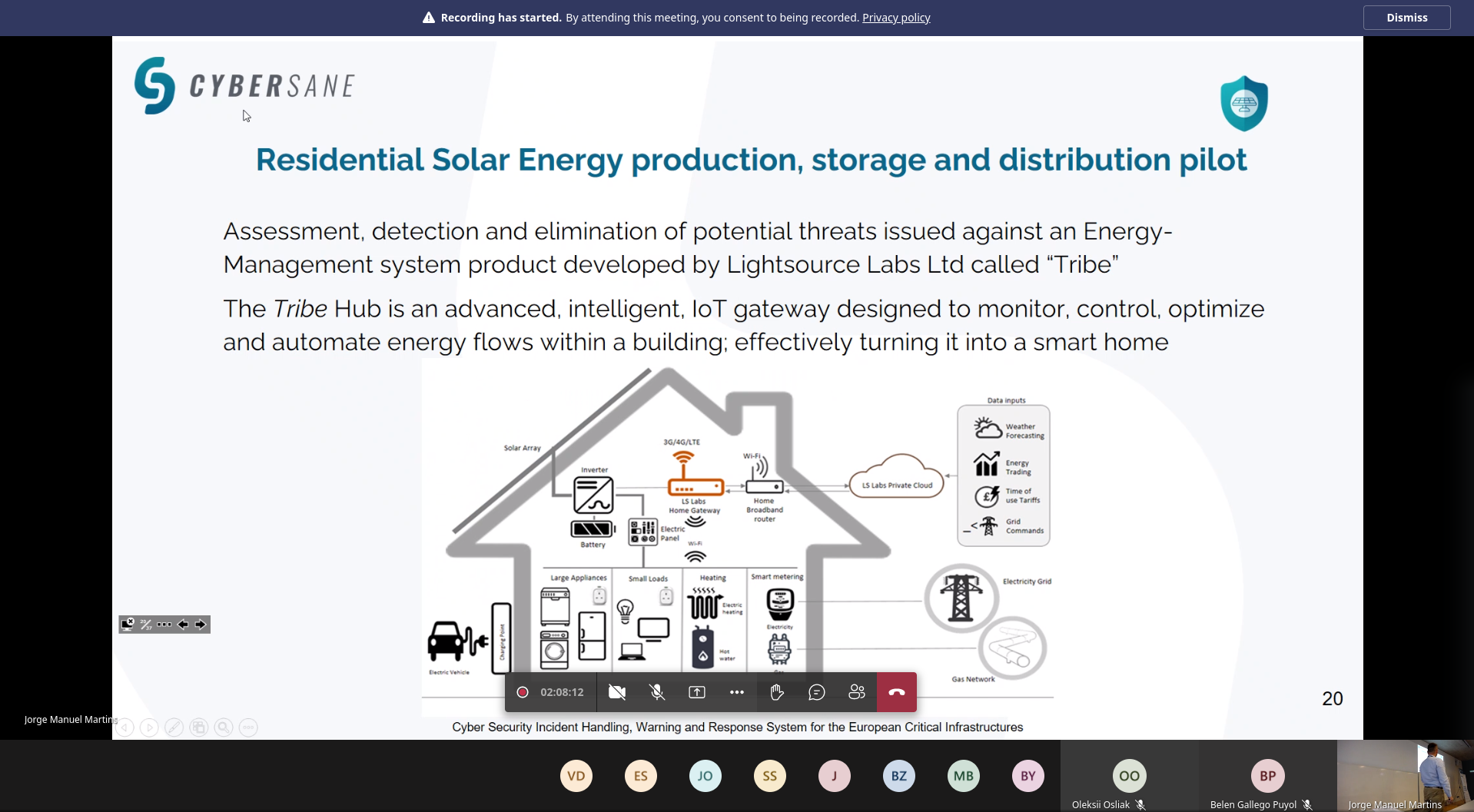Click the recording warning triangle icon
Viewport: 1474px width, 812px height.
coord(429,18)
